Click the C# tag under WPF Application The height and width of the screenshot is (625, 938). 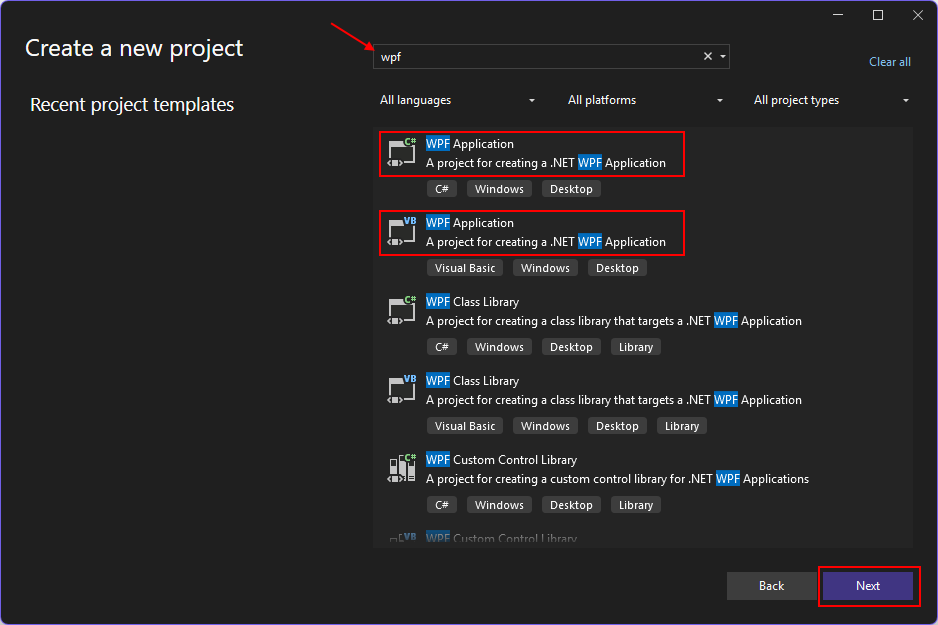pos(442,188)
